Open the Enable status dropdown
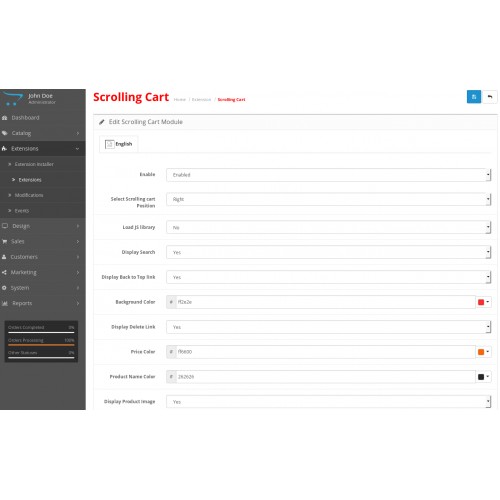The height and width of the screenshot is (500, 500). click(328, 175)
